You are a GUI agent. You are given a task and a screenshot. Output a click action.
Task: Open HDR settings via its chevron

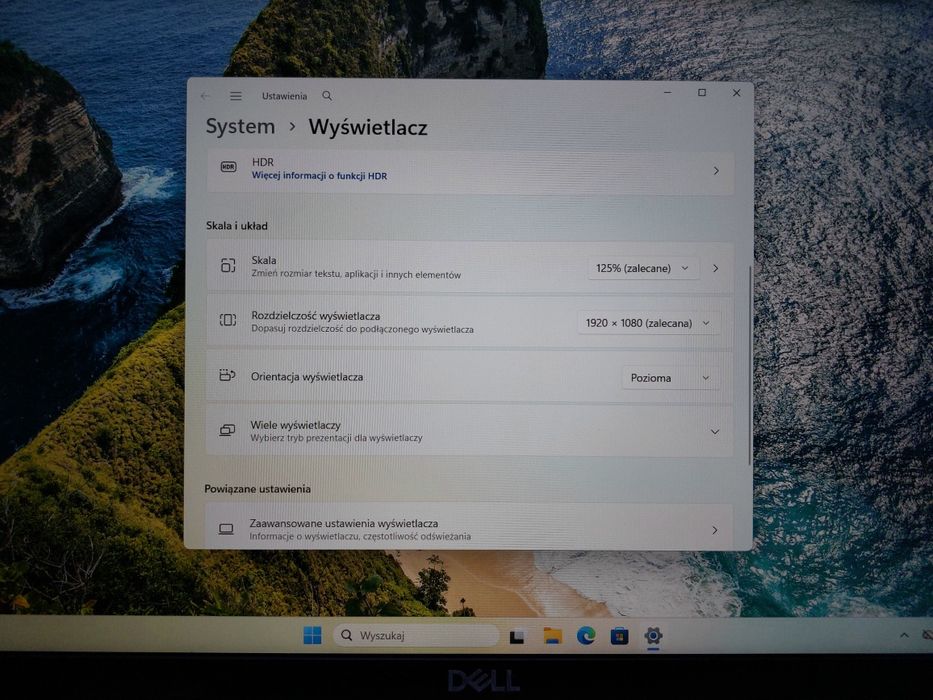coord(716,171)
